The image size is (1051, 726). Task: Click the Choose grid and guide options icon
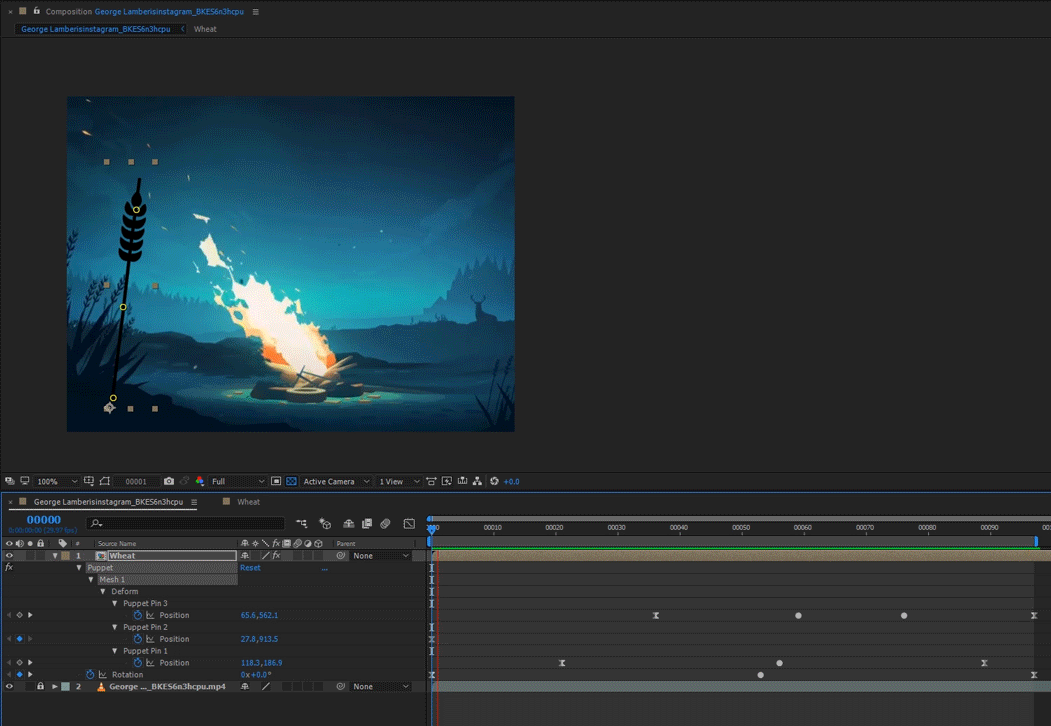click(x=88, y=481)
